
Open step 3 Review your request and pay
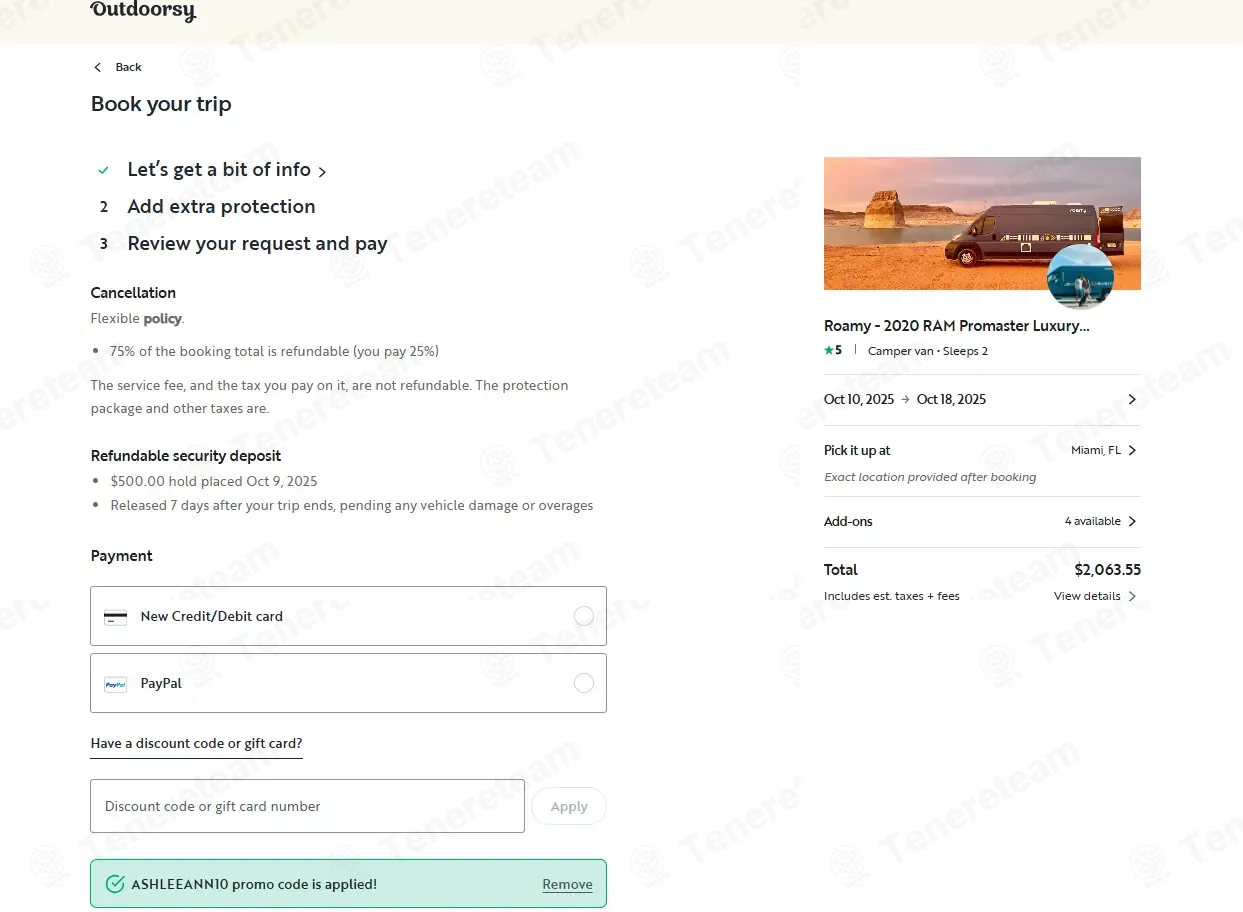click(x=257, y=244)
